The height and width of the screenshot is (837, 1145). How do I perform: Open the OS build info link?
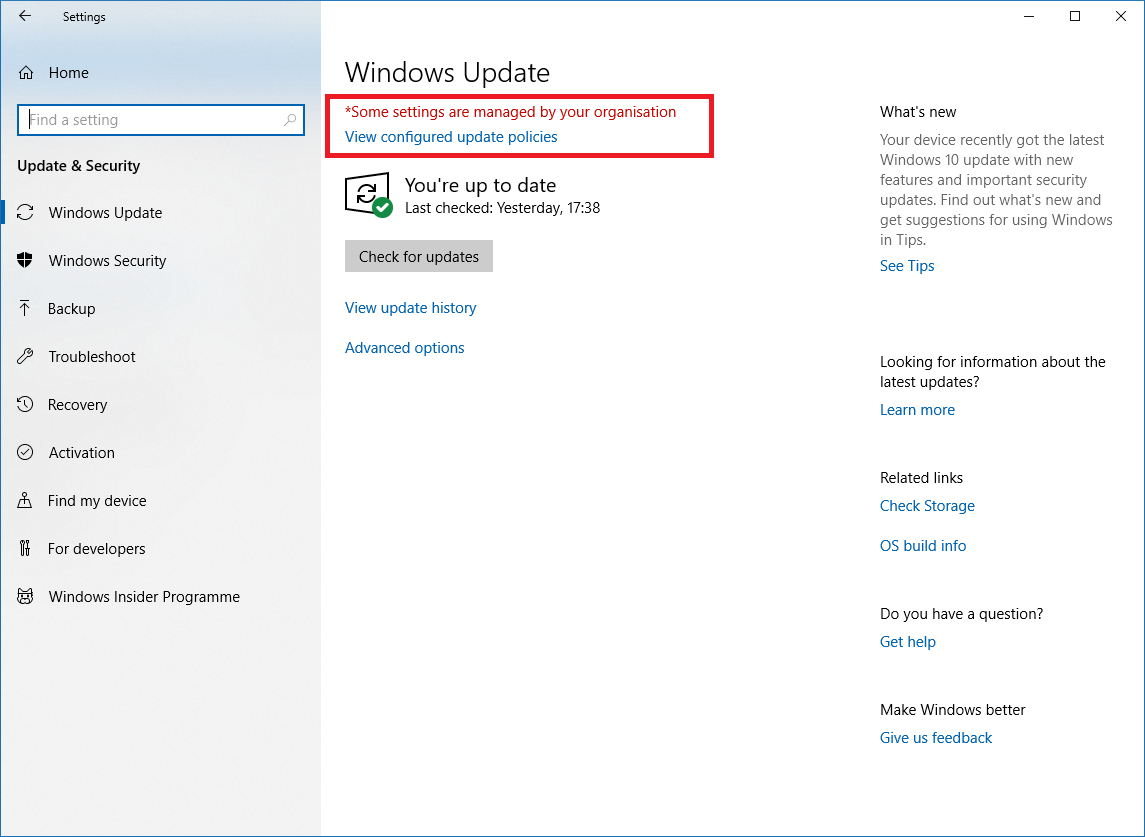(x=923, y=546)
